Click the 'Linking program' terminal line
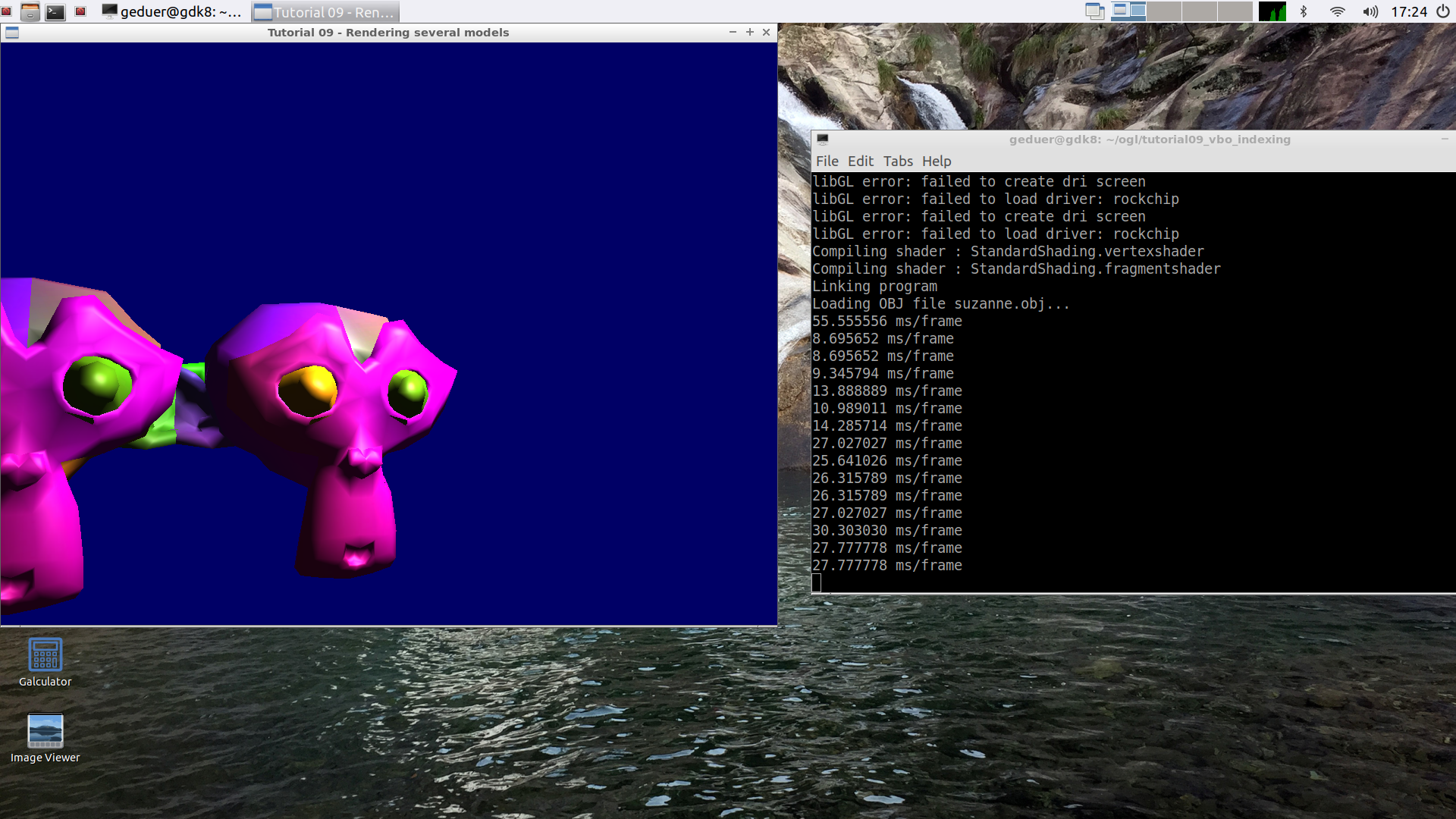The width and height of the screenshot is (1456, 819). (x=874, y=287)
